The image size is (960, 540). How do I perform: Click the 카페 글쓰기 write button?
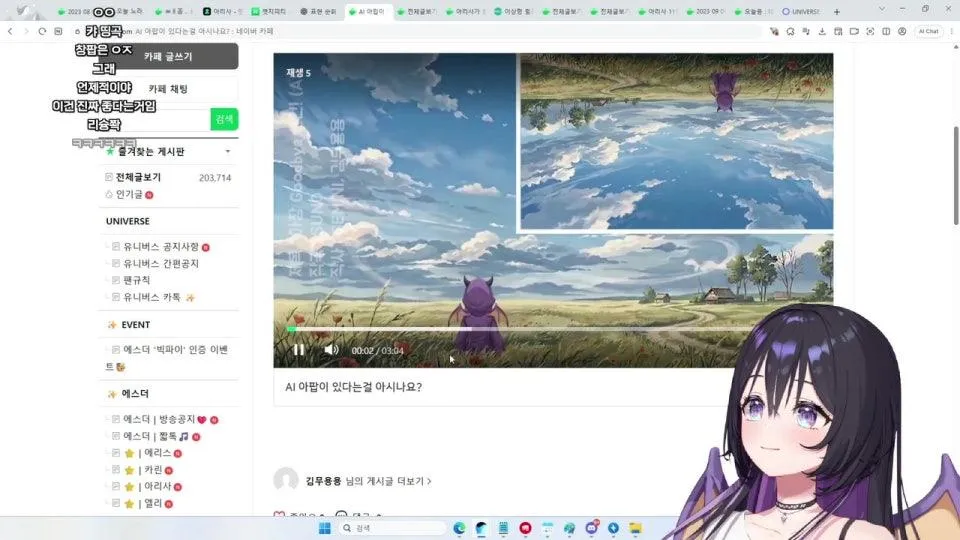[x=168, y=56]
